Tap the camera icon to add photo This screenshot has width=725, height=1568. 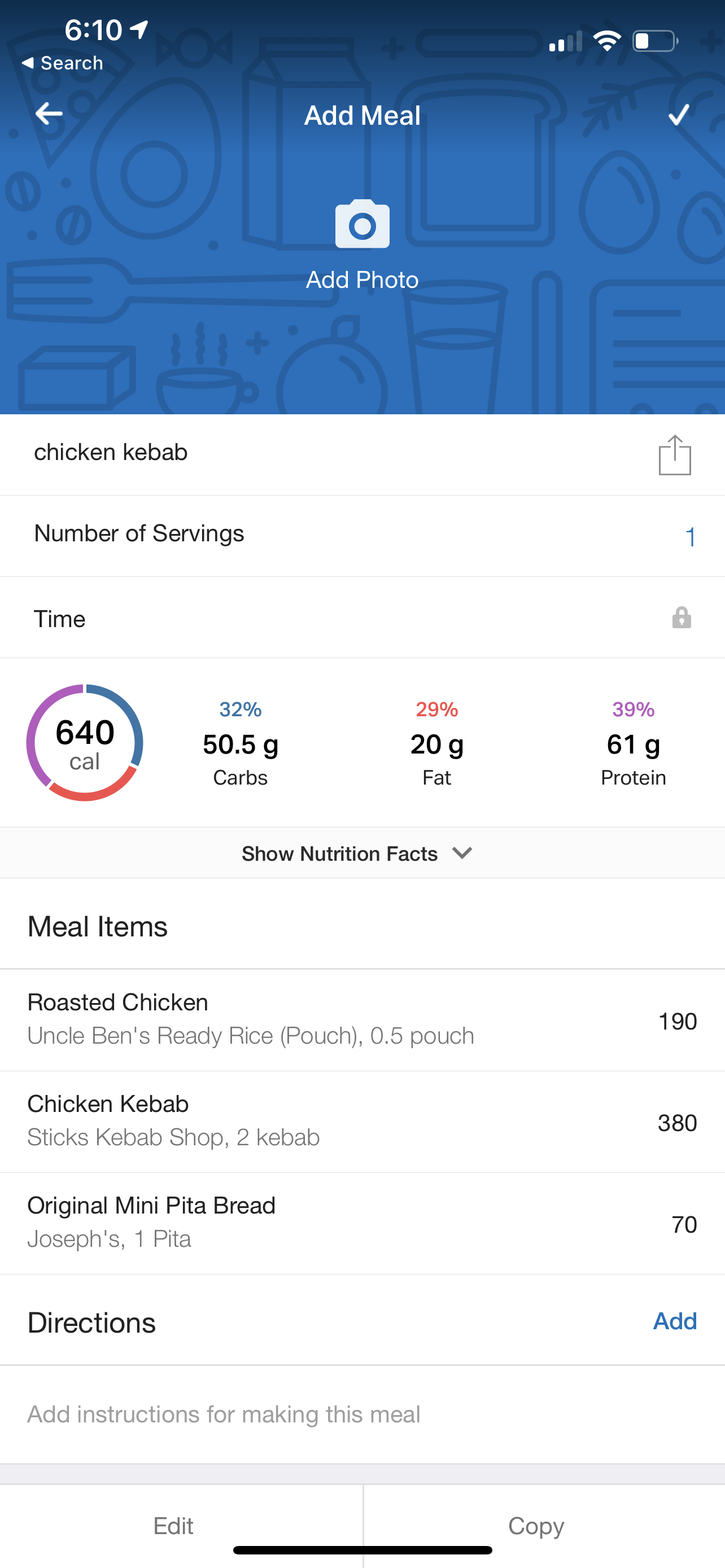(362, 224)
